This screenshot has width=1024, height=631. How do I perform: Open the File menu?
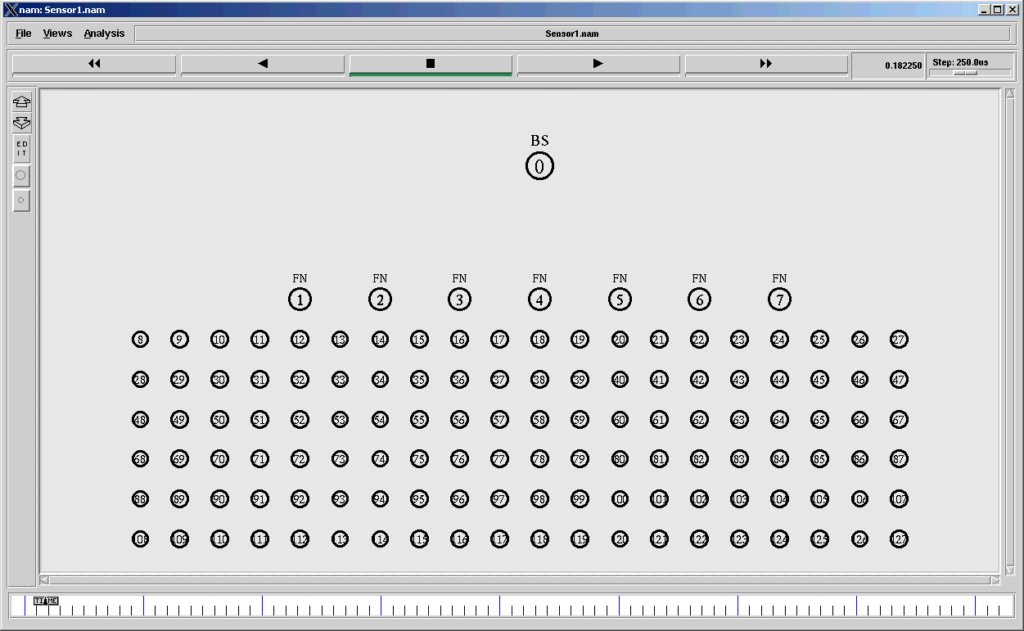point(24,33)
